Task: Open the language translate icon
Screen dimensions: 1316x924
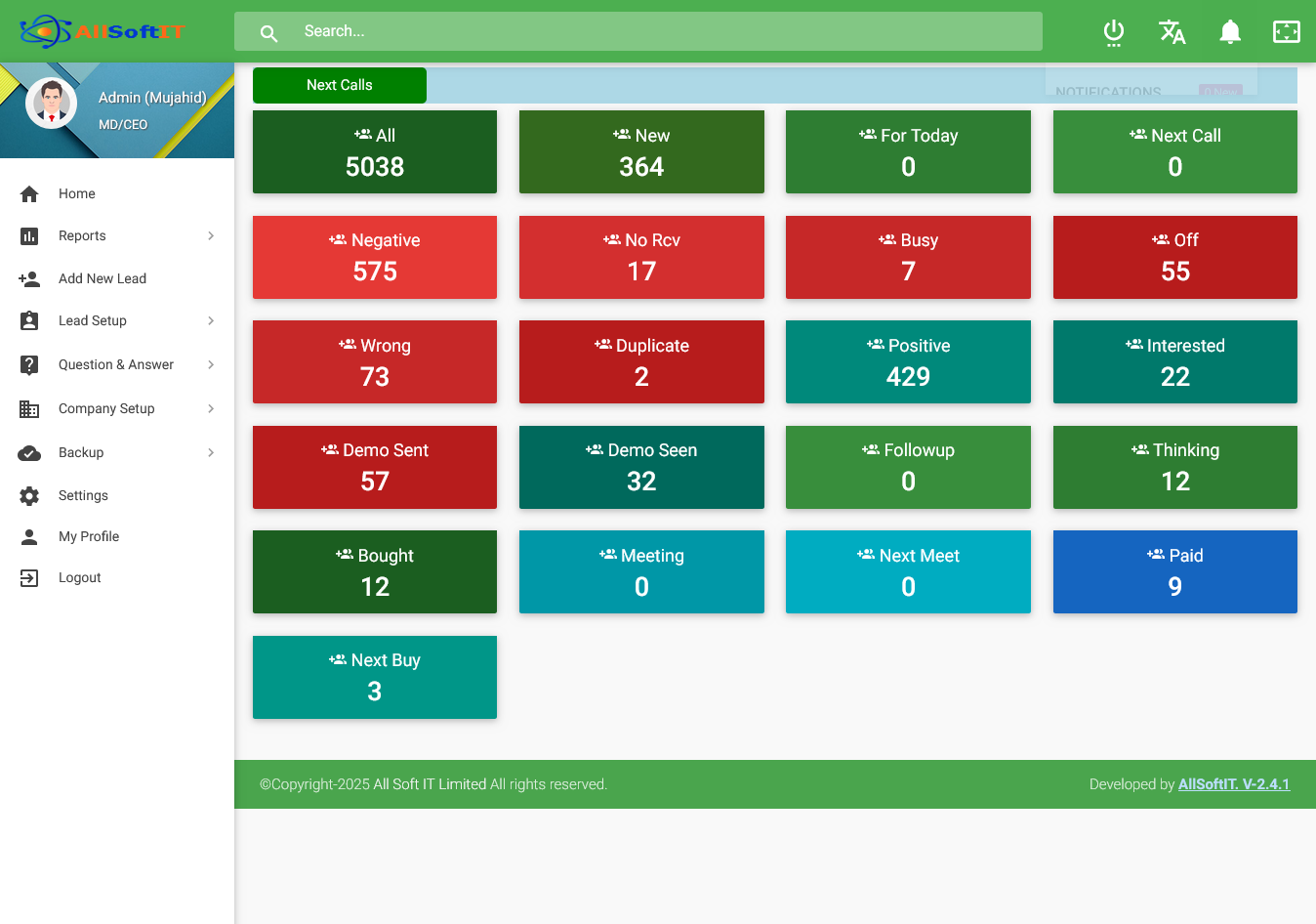Action: [x=1172, y=32]
